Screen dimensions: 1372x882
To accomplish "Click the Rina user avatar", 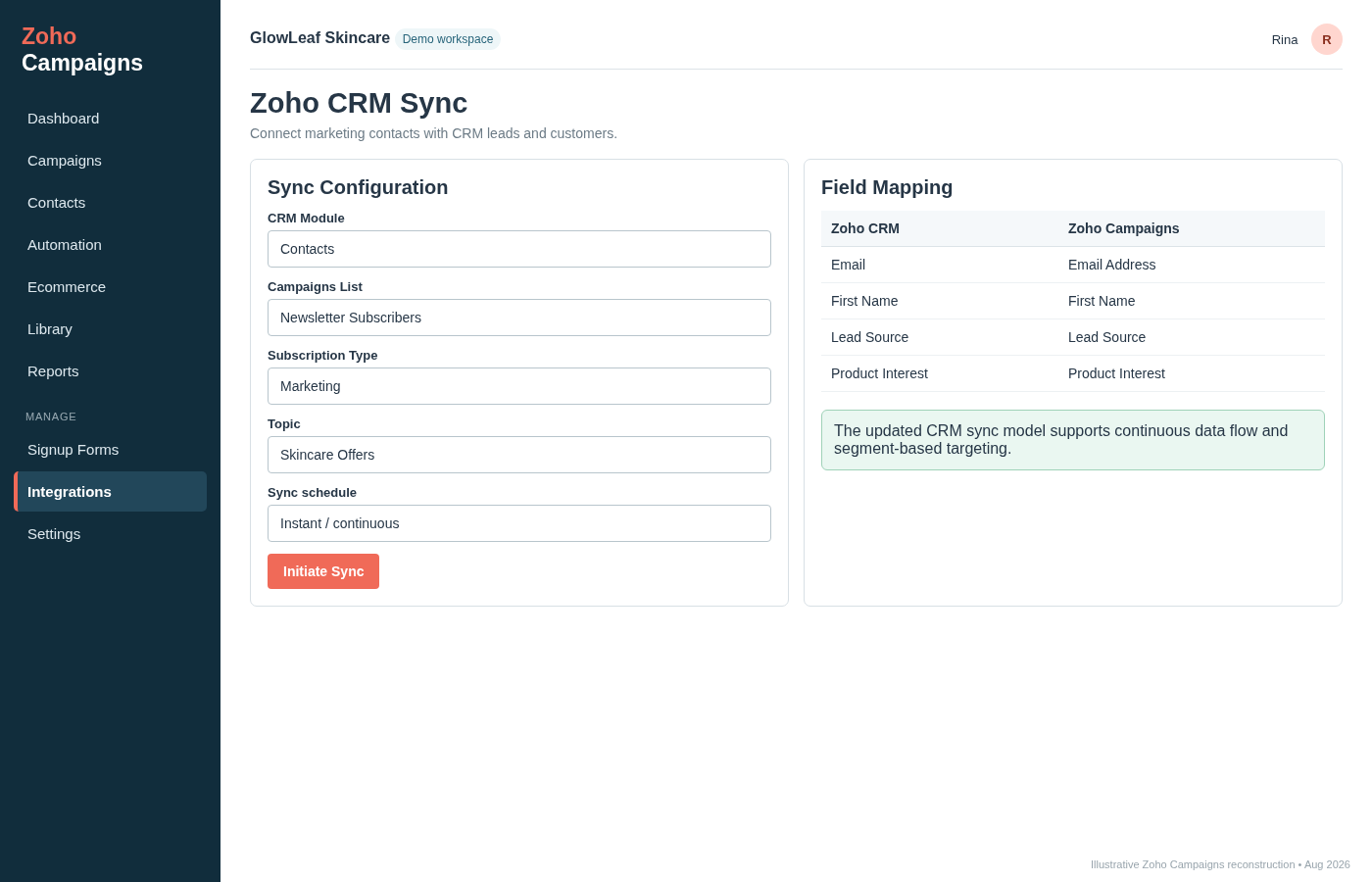I will [x=1327, y=39].
